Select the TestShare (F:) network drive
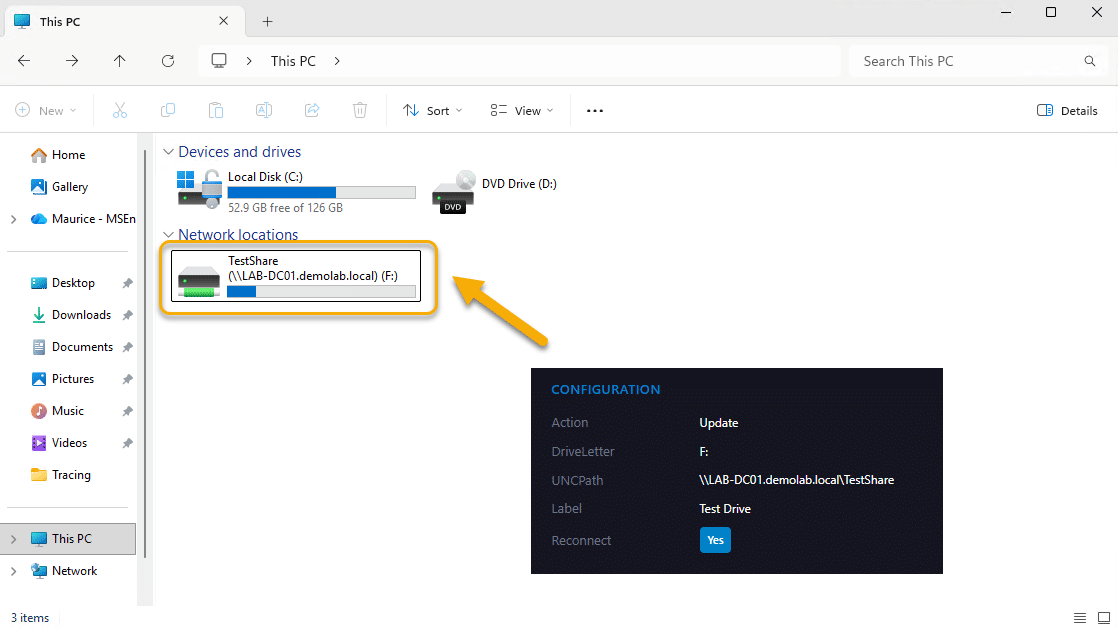 coord(297,275)
